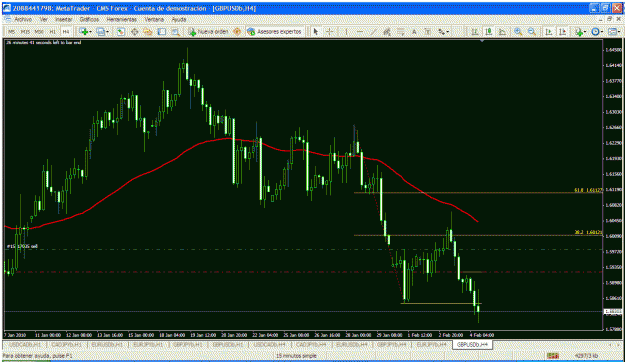The height and width of the screenshot is (362, 625).
Task: Switch to the GBPUSDb,H1 chart tab
Action: pyautogui.click(x=228, y=344)
